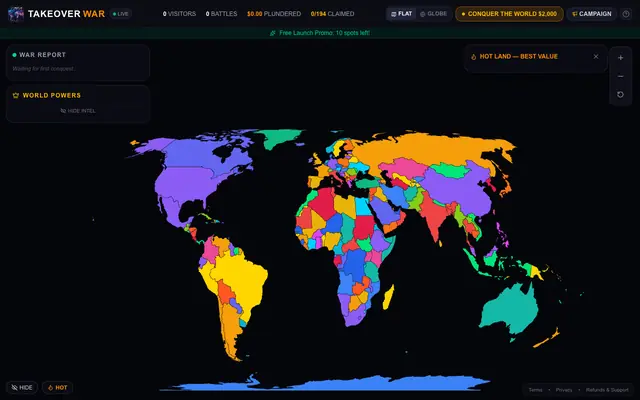The image size is (640, 400).
Task: Click the HIDE button at bottom left
Action: click(x=22, y=387)
